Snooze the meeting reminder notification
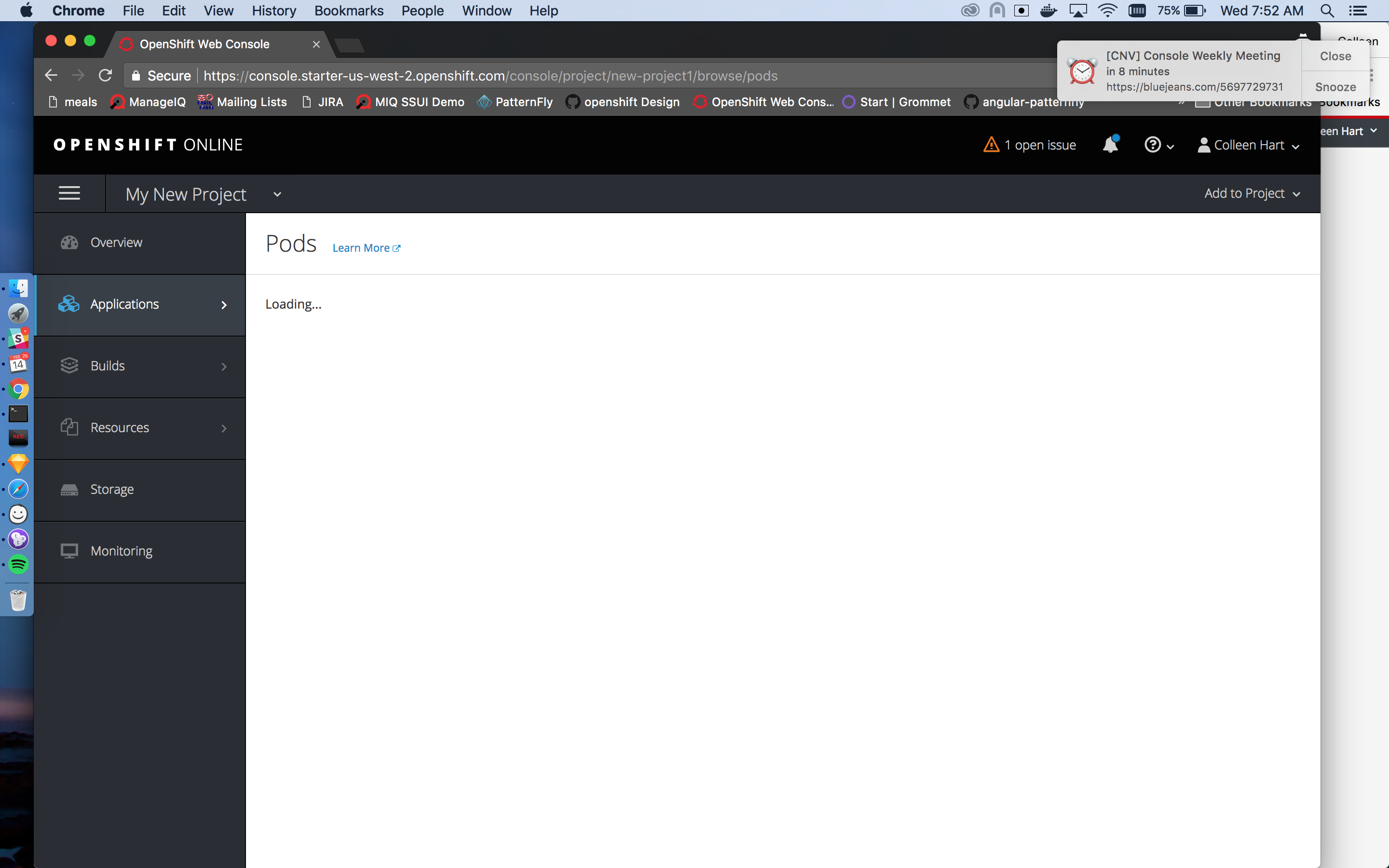The image size is (1389, 868). click(1334, 87)
